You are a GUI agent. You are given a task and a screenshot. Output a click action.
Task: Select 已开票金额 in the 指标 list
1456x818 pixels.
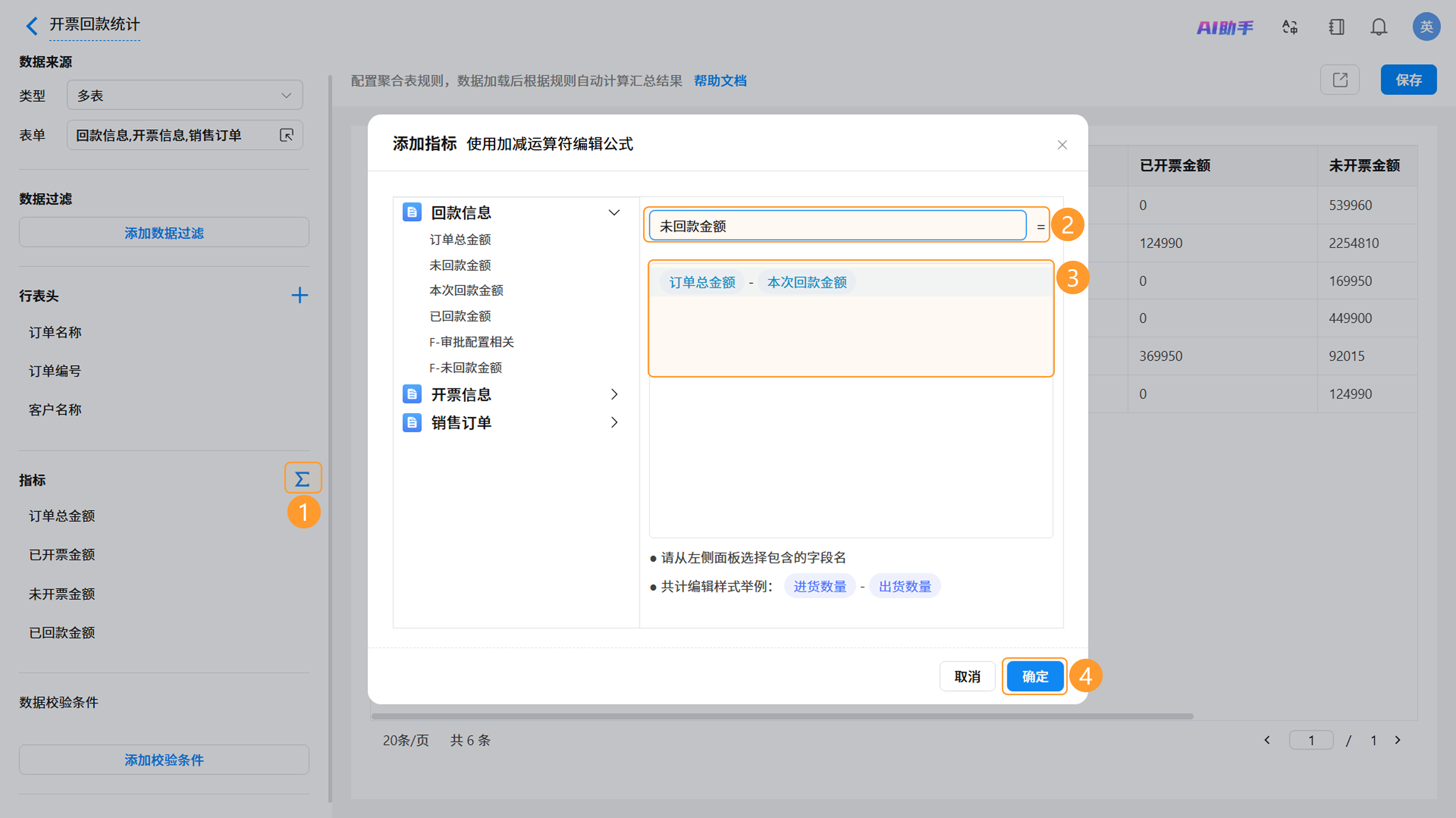click(62, 555)
